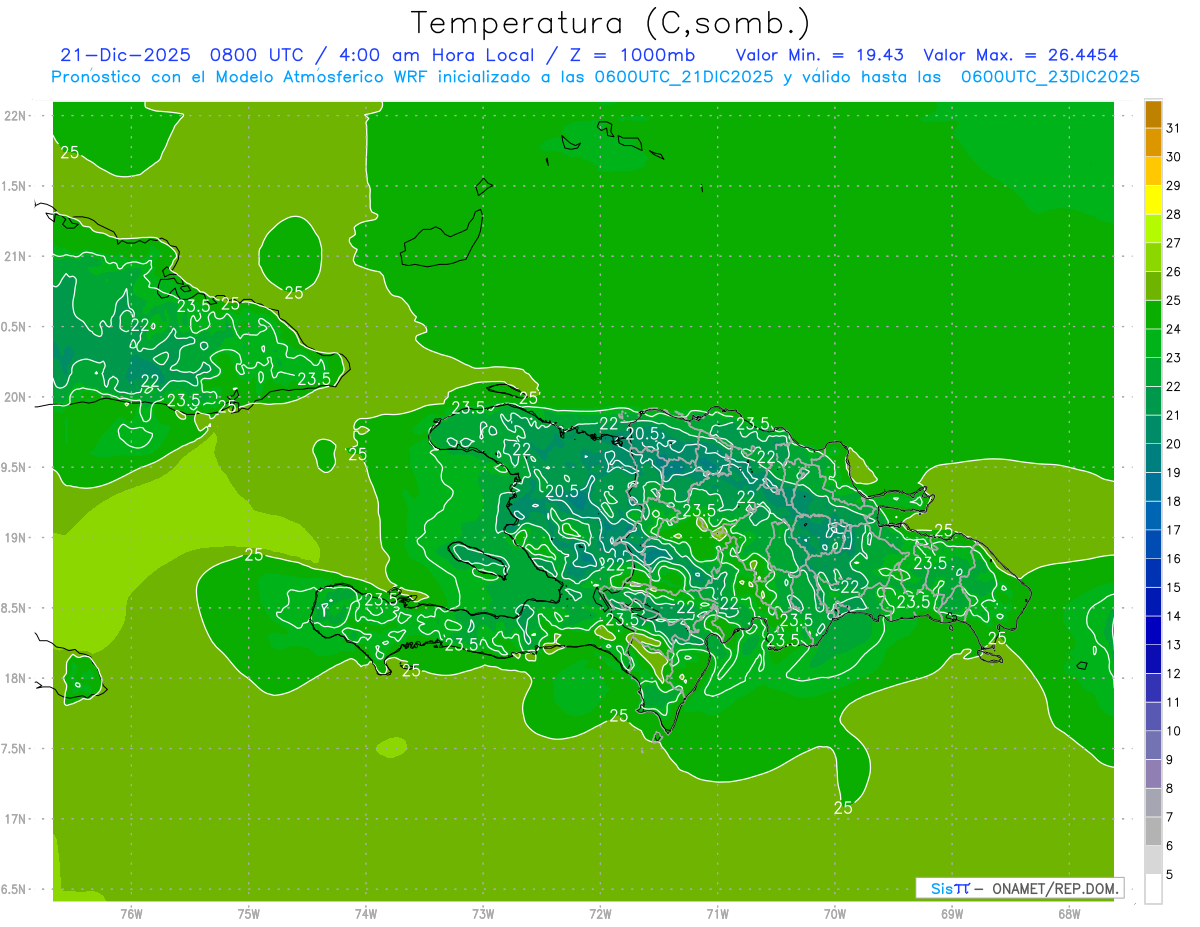
Task: Click the "72W" longitude label
Action: (x=600, y=913)
